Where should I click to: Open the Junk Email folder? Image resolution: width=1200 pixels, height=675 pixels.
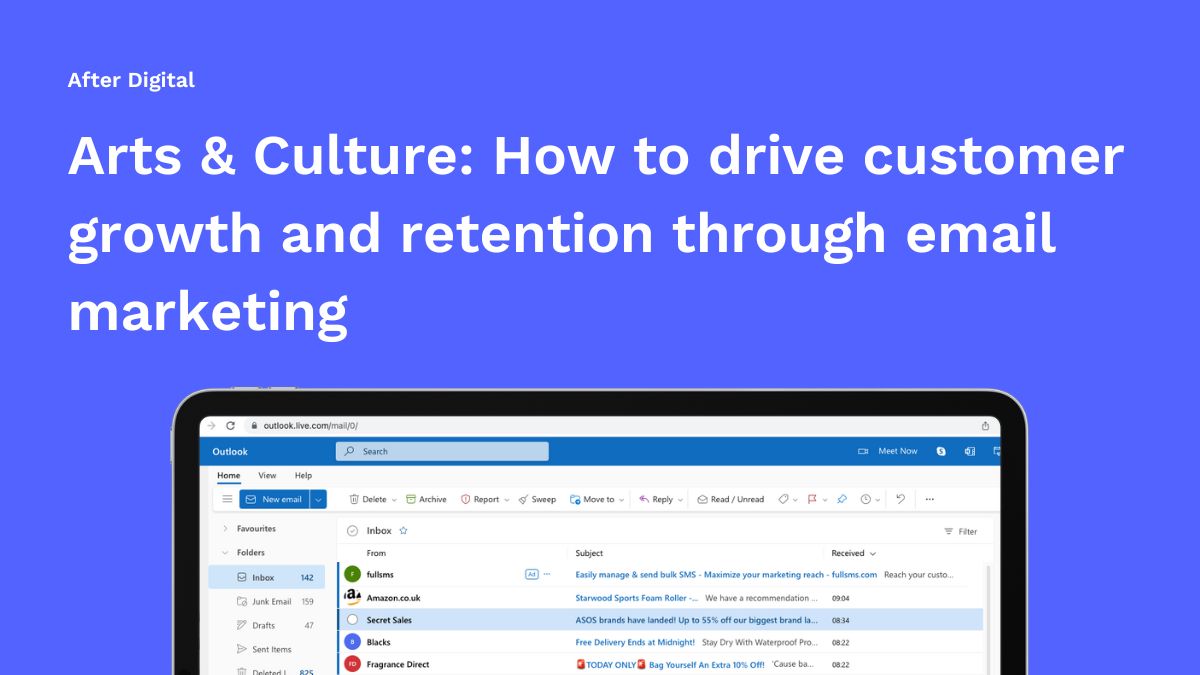point(267,601)
